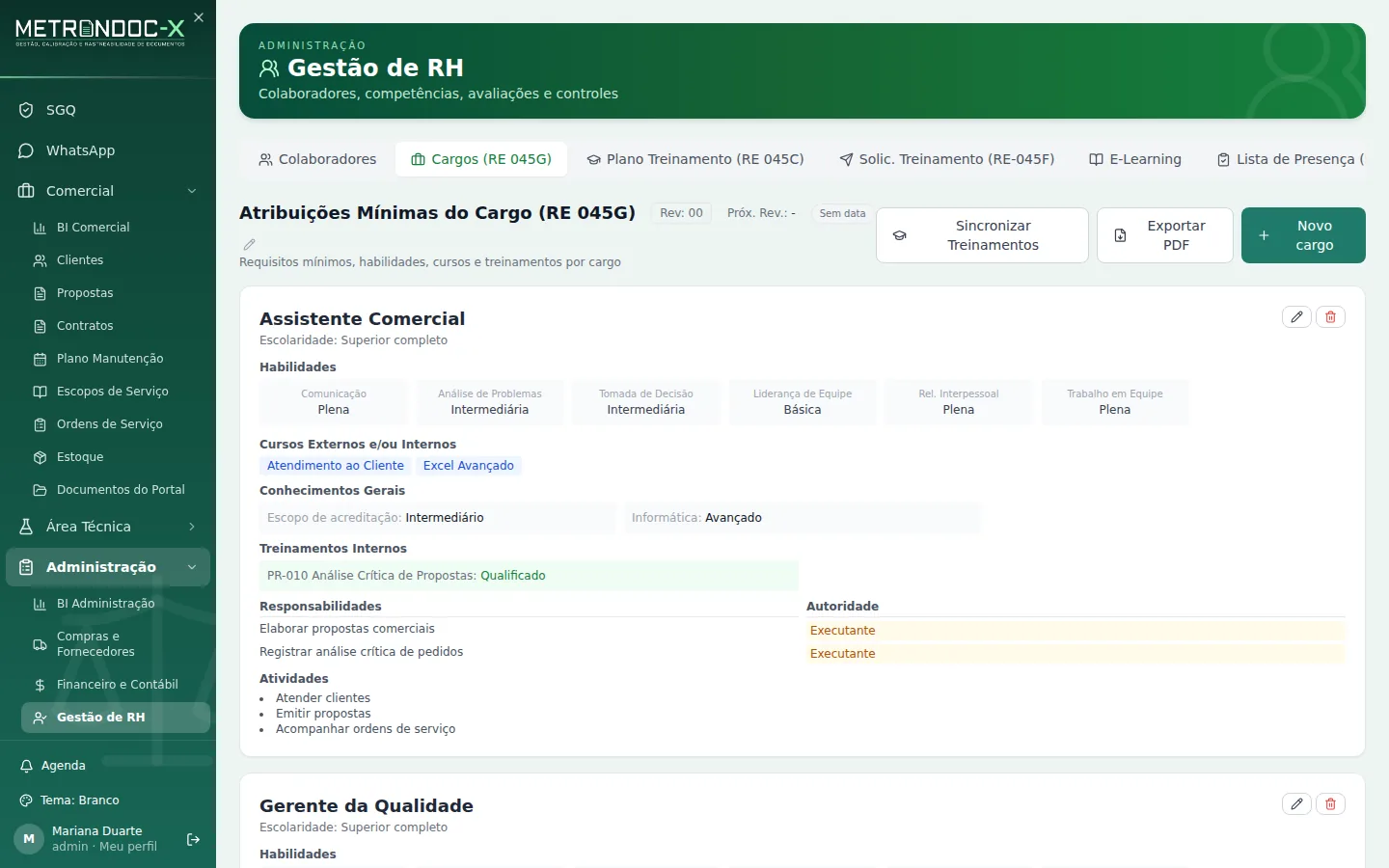1389x868 pixels.
Task: Click the logout icon next to Mariana Duarte
Action: (x=193, y=839)
